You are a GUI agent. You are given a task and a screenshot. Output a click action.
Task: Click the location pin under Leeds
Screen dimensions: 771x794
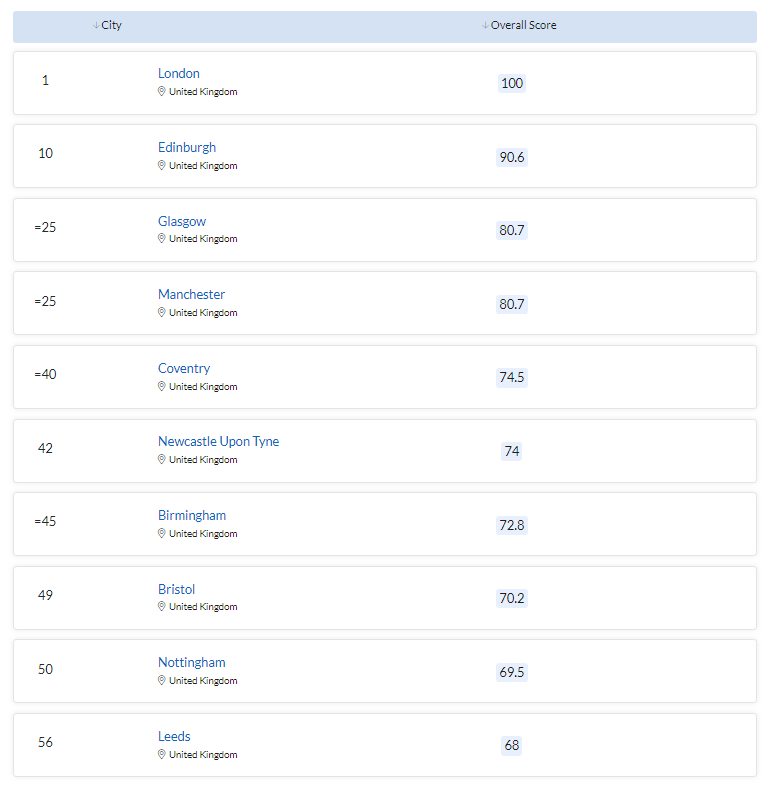click(161, 754)
